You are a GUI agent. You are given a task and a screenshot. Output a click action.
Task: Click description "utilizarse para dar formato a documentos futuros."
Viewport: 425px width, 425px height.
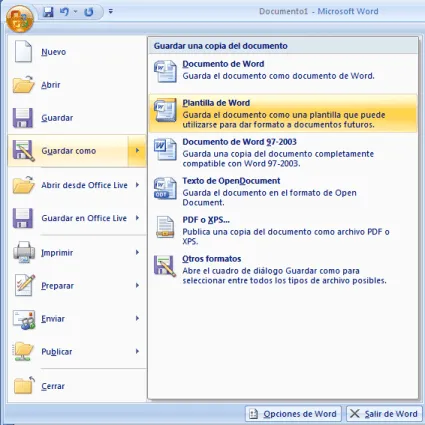278,125
